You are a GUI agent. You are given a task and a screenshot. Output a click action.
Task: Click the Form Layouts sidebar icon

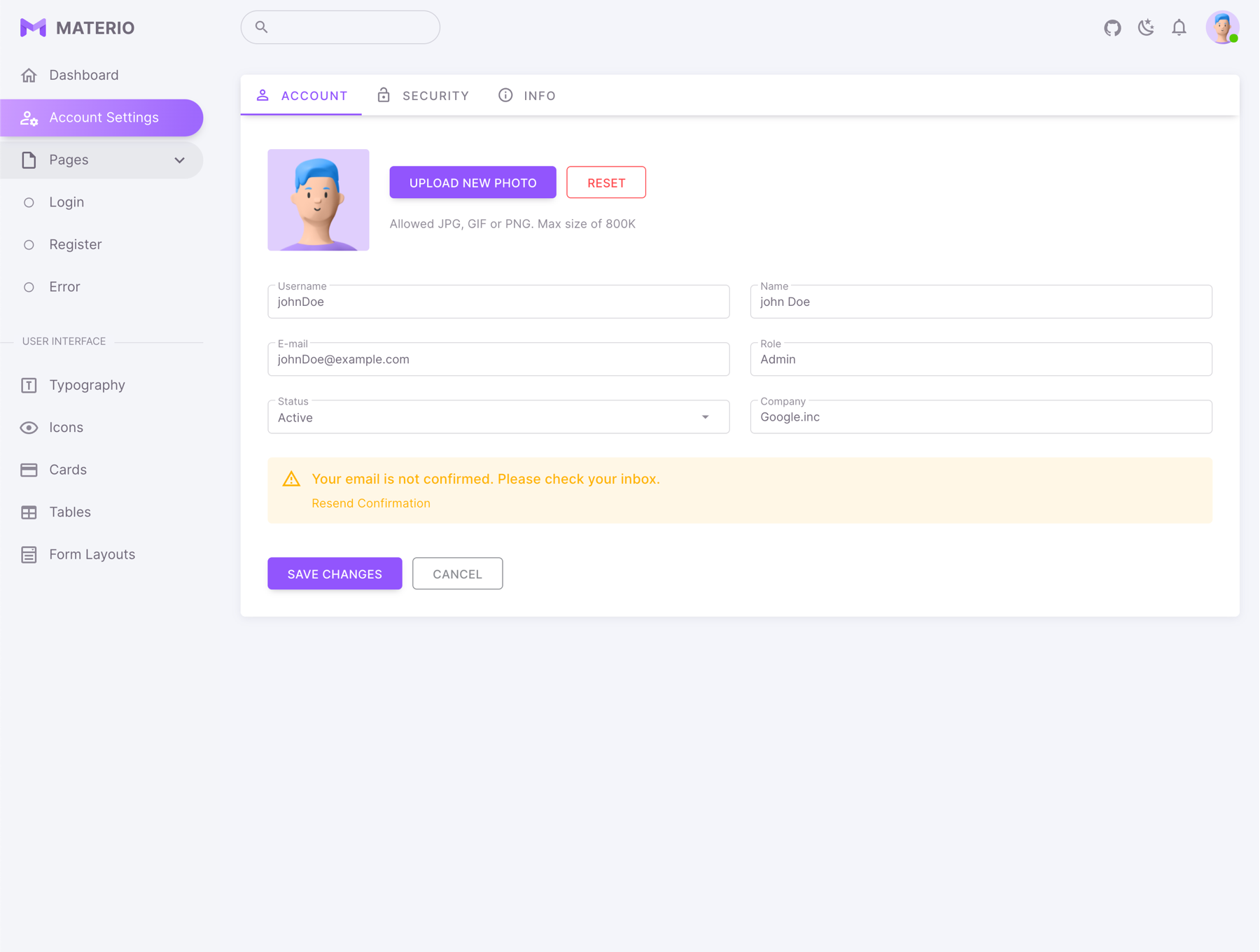click(29, 554)
